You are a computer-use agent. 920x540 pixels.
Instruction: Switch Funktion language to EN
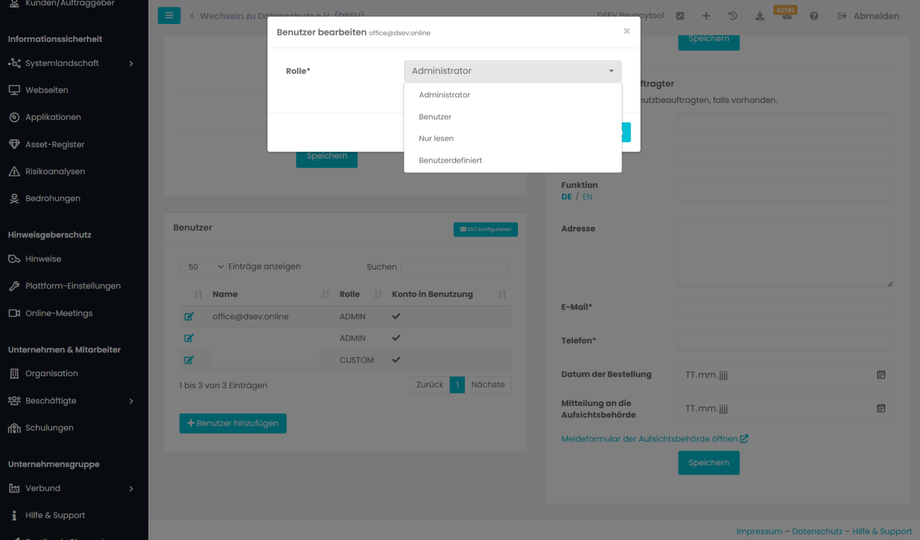click(587, 197)
